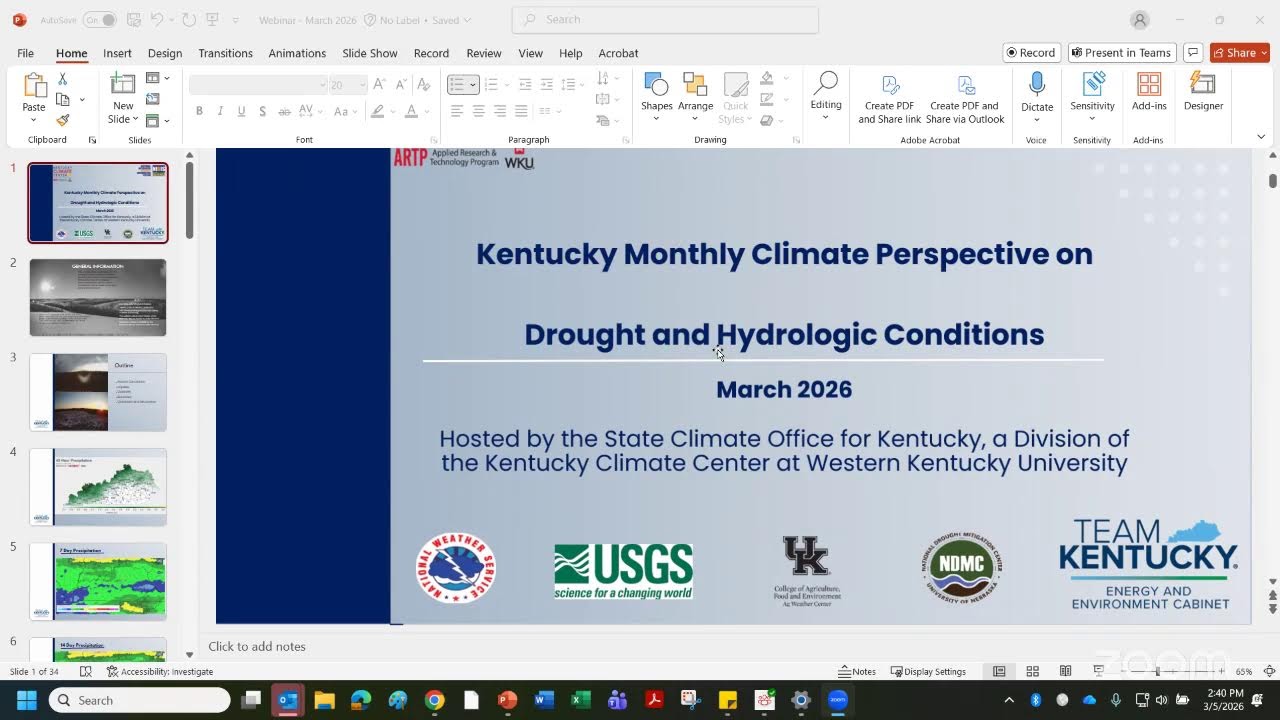1280x720 pixels.
Task: Toggle the Bullets list button
Action: [x=457, y=85]
